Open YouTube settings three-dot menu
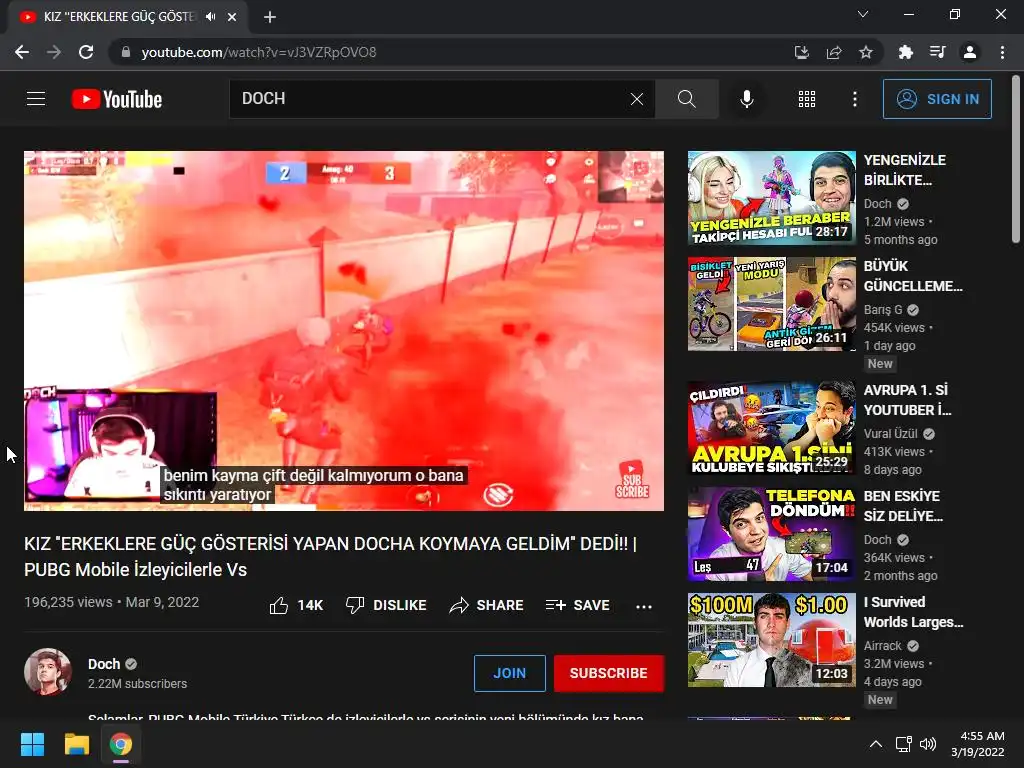Image resolution: width=1024 pixels, height=768 pixels. (x=855, y=99)
